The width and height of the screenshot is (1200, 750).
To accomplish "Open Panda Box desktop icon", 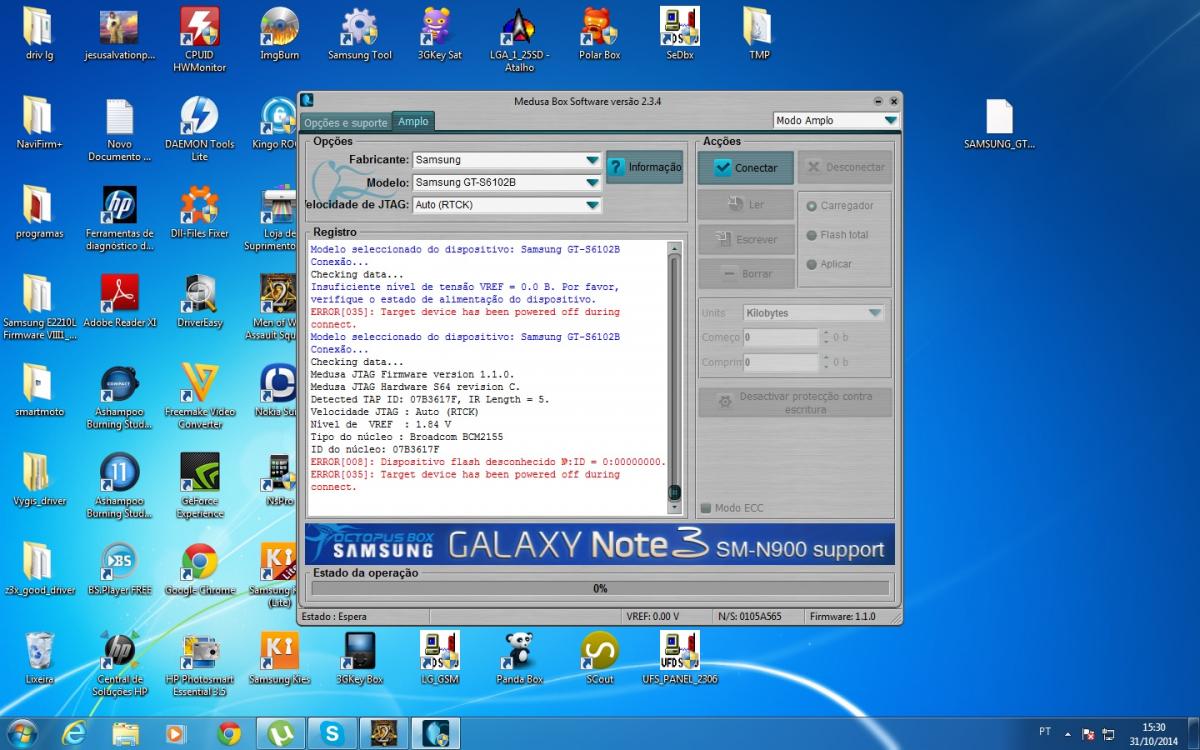I will click(x=519, y=659).
